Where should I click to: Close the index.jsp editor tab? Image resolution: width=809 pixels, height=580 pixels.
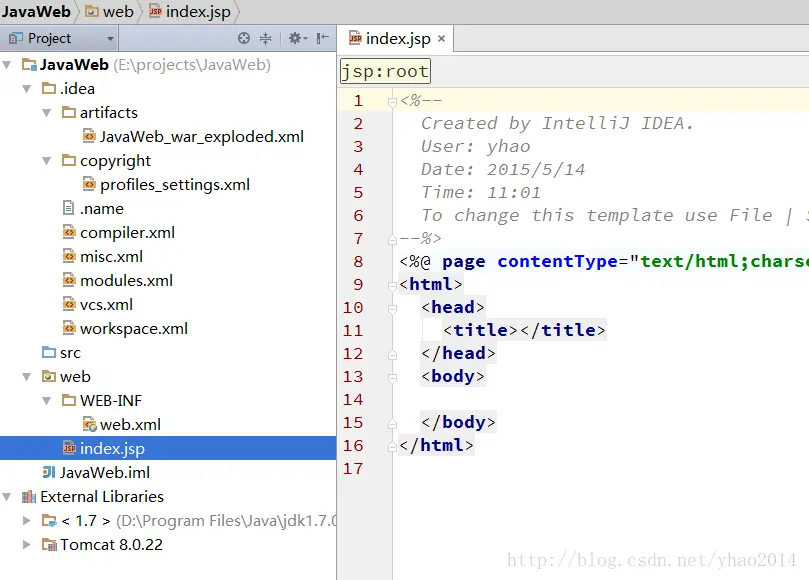(x=441, y=38)
